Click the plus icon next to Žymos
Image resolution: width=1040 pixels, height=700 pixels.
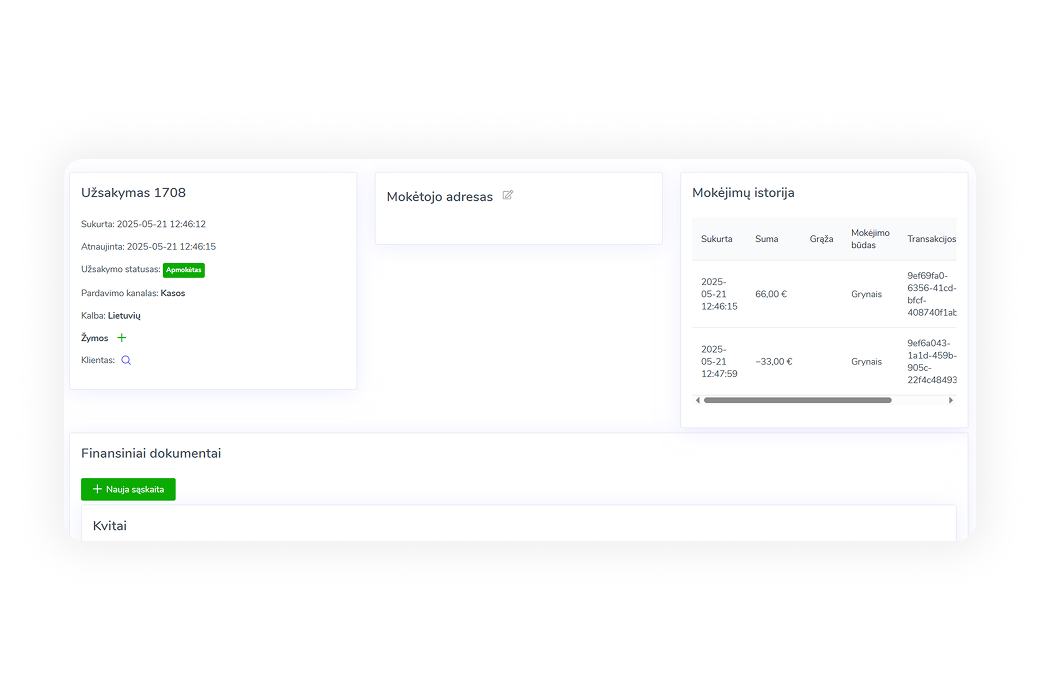coord(122,338)
